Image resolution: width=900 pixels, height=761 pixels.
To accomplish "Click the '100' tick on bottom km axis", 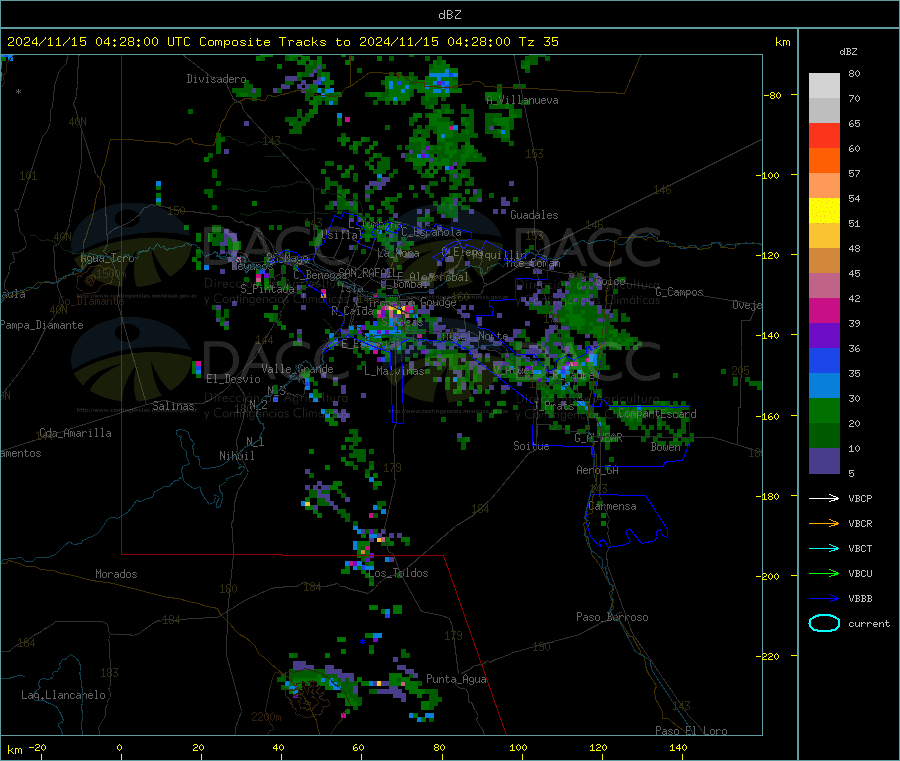I will coord(518,747).
